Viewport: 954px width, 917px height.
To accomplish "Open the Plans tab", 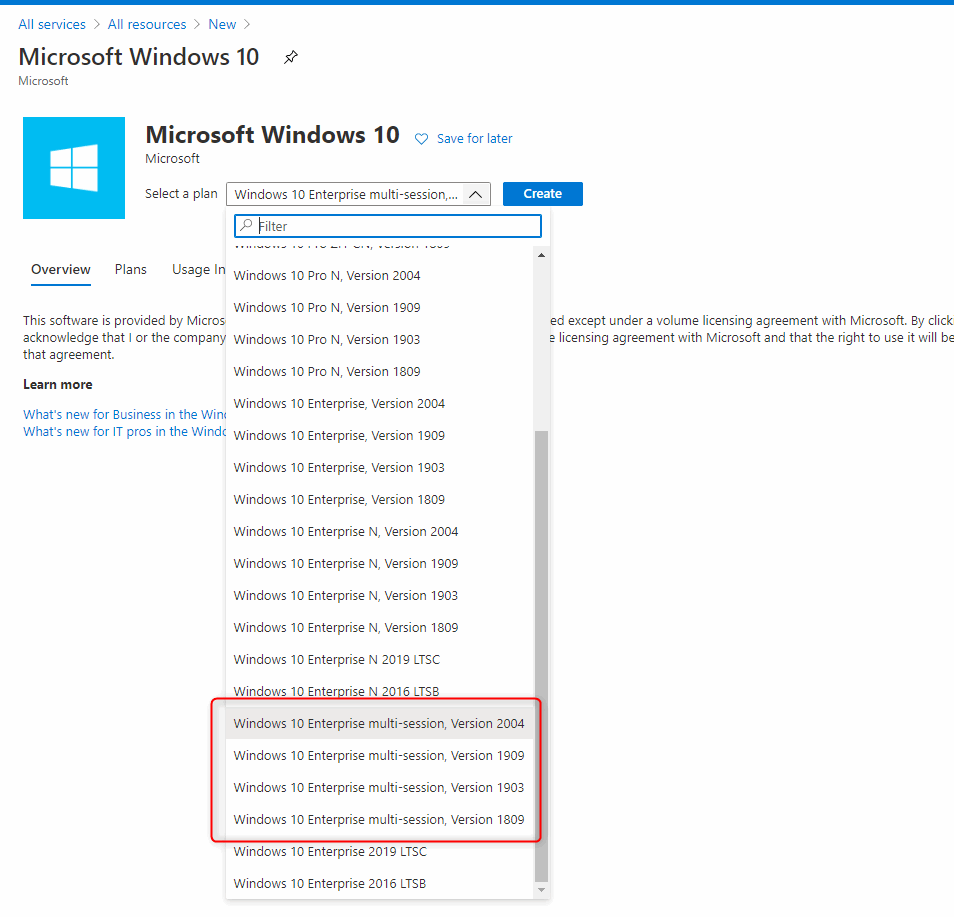I will 131,270.
